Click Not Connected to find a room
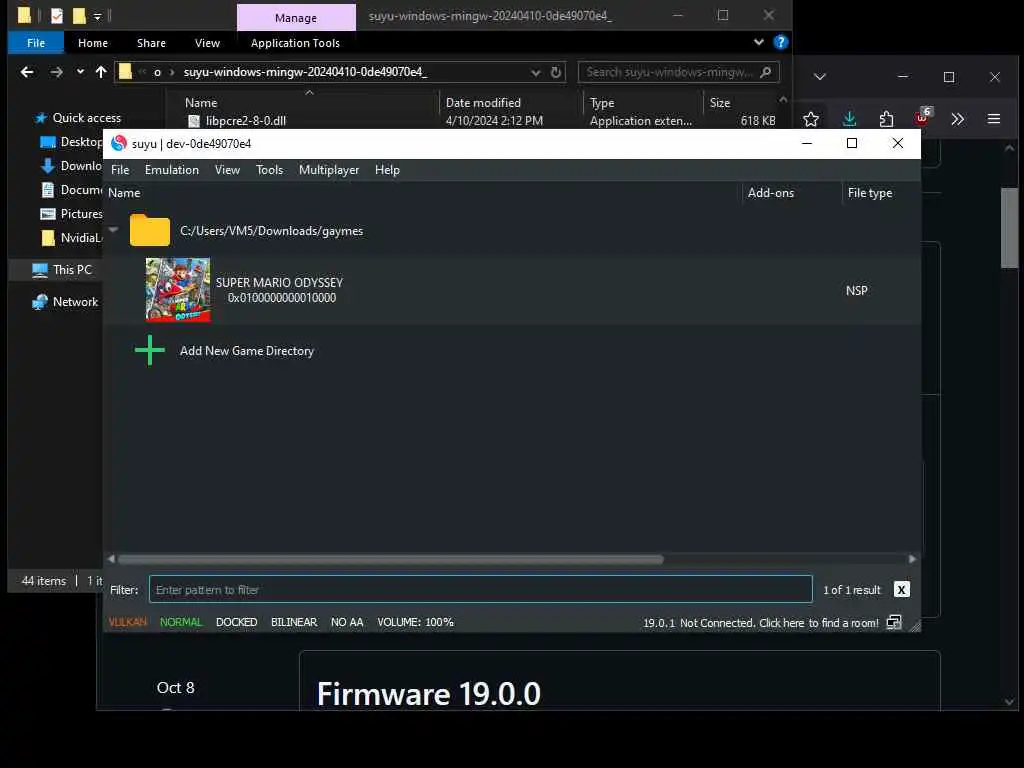This screenshot has height=768, width=1024. [779, 623]
